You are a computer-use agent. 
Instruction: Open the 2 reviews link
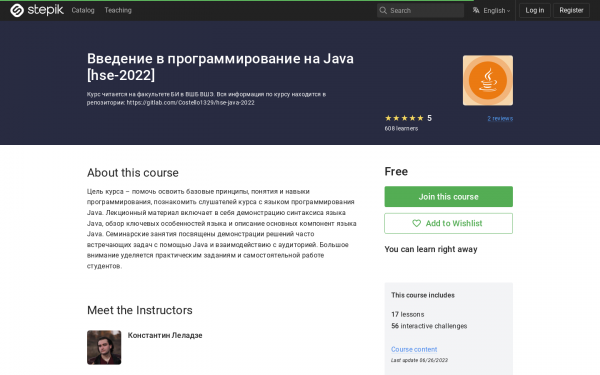tap(500, 119)
